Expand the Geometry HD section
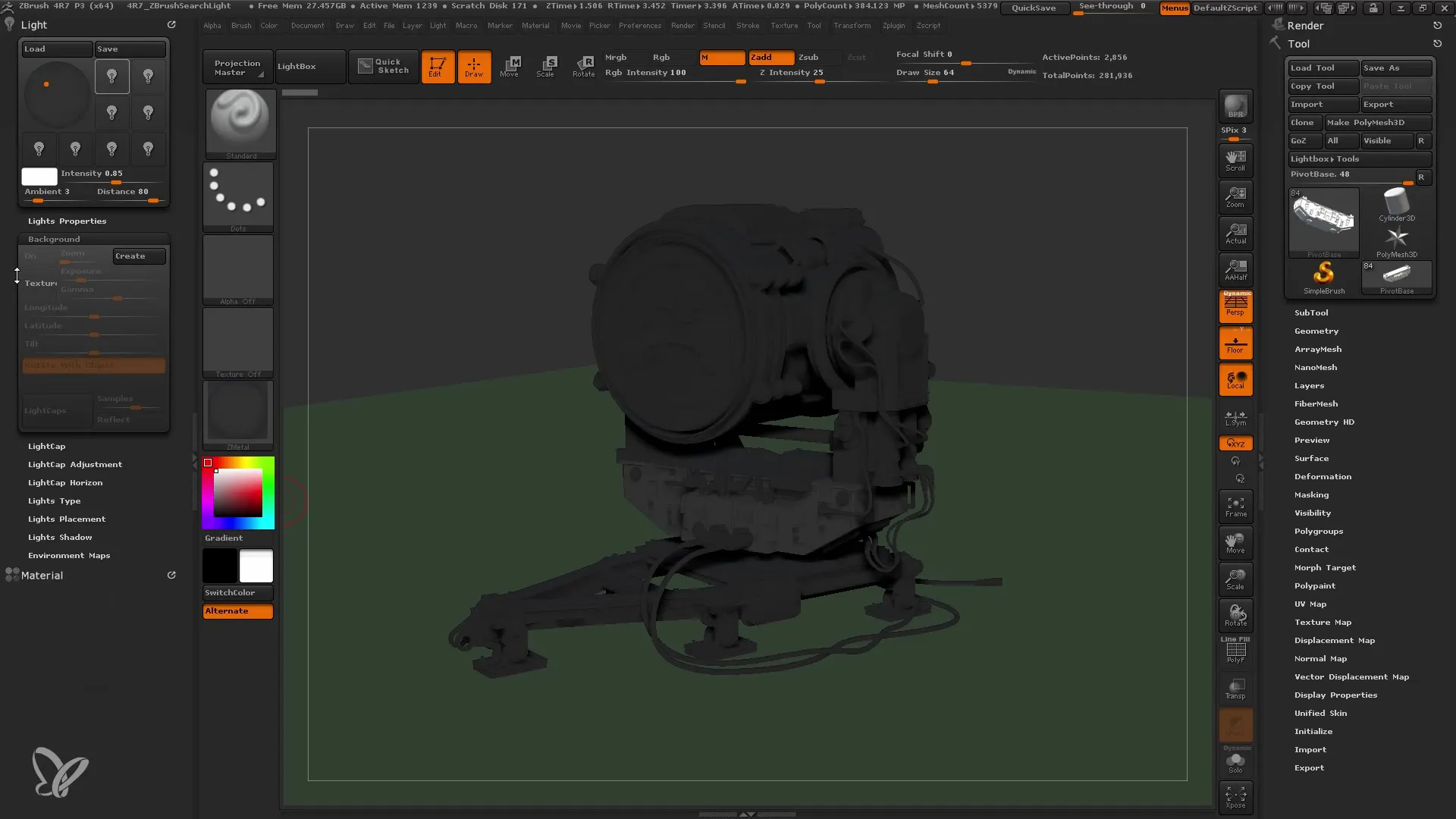 tap(1325, 421)
